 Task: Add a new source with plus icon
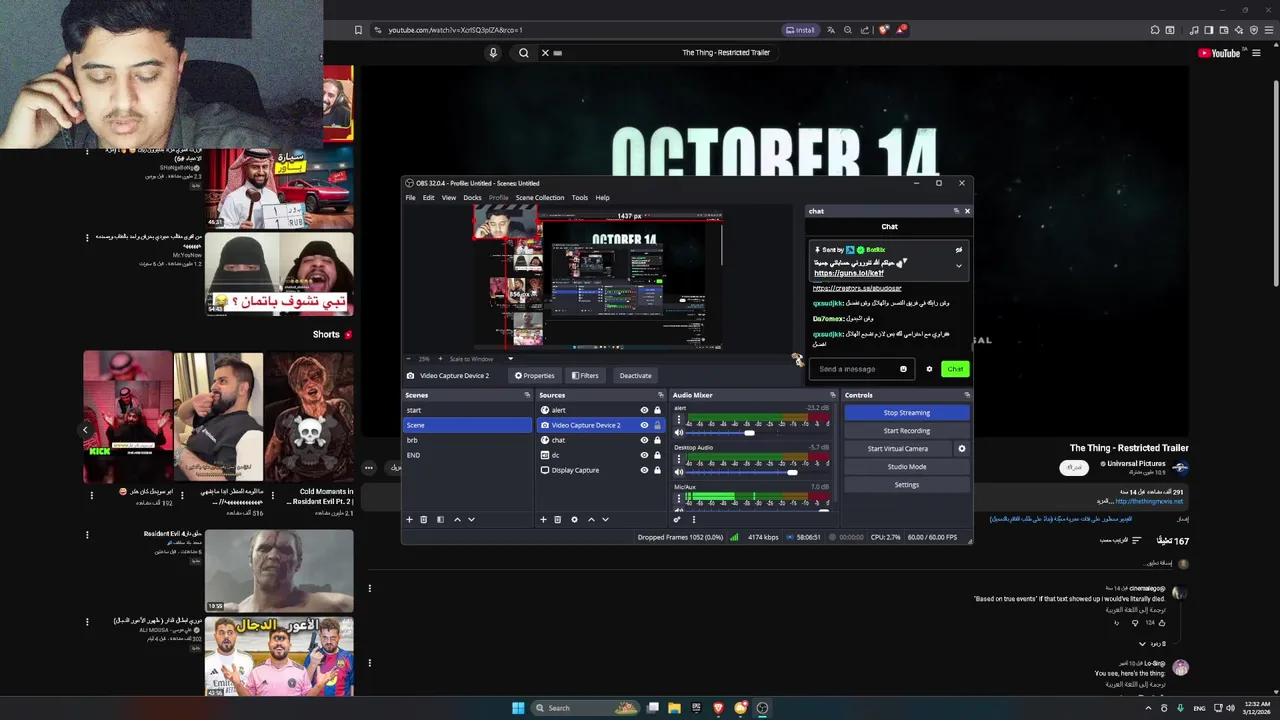543,519
